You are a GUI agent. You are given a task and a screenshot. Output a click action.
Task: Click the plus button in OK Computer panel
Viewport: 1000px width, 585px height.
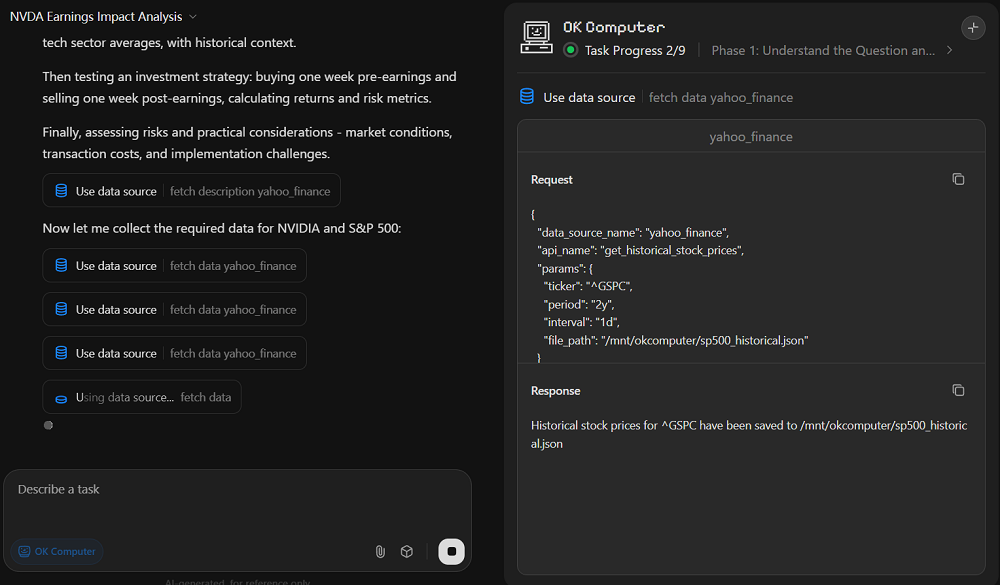tap(972, 28)
